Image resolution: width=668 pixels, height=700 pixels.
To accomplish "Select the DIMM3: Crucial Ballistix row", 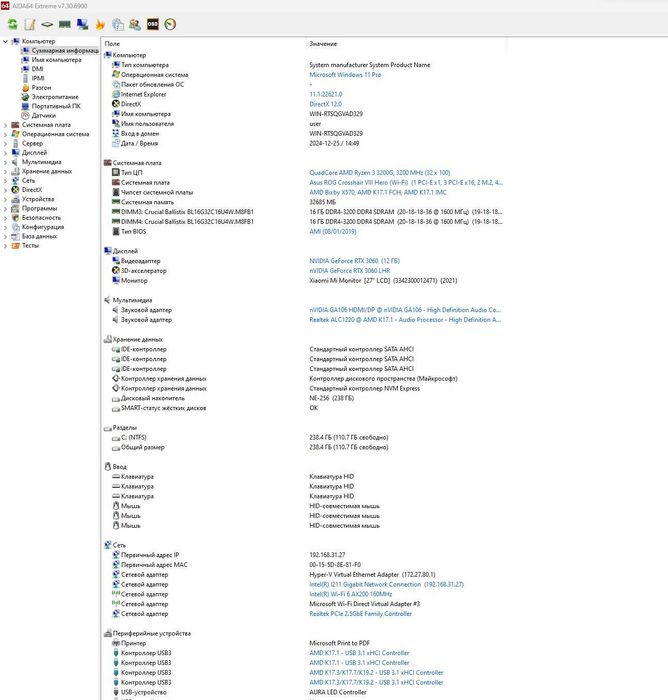I will (x=187, y=212).
